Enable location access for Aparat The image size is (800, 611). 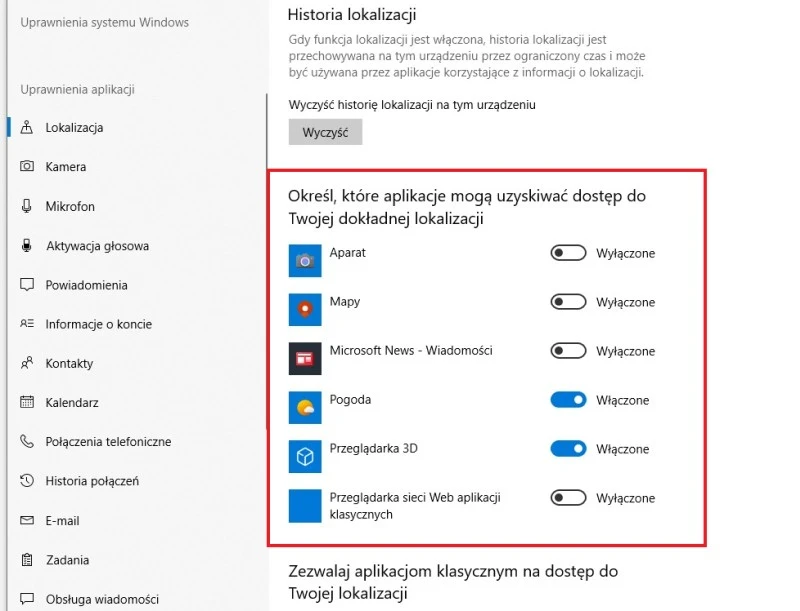pyautogui.click(x=568, y=253)
